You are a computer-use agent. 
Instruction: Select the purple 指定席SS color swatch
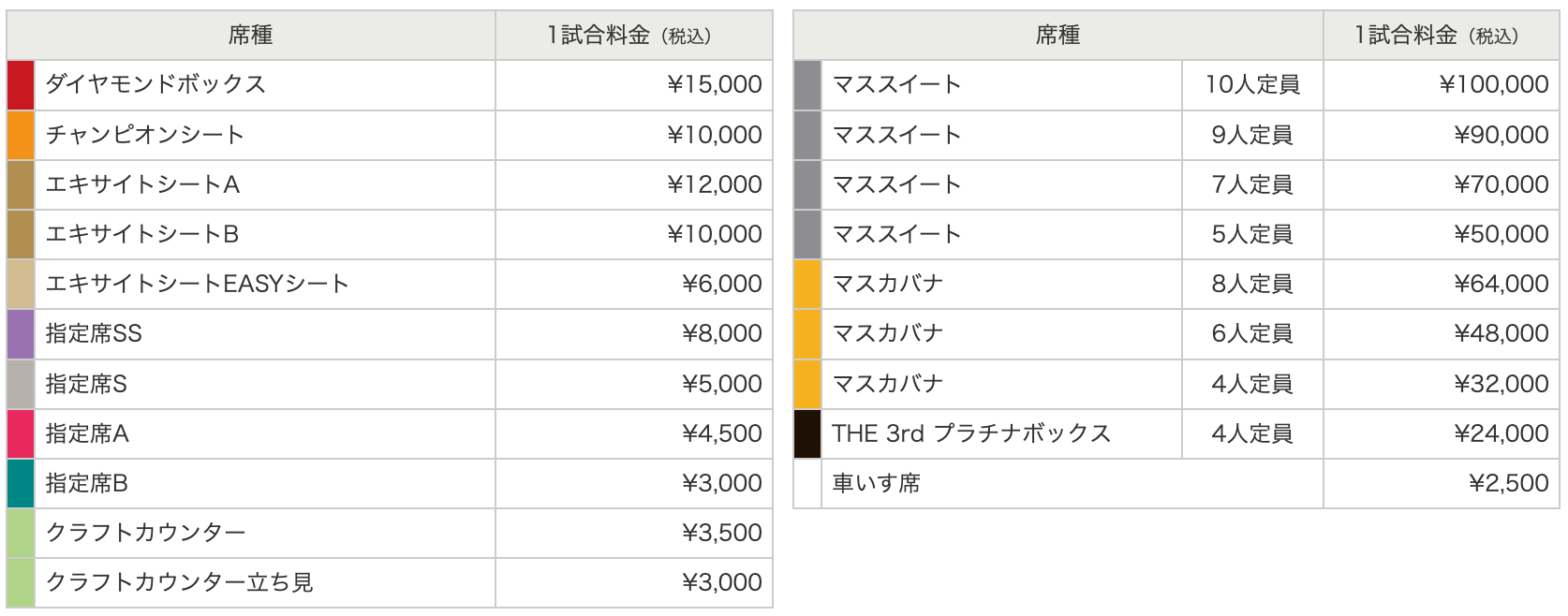pos(21,334)
